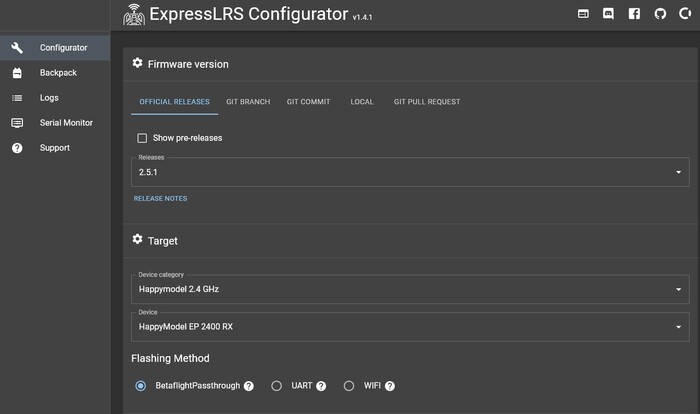Click the website card icon in header

(584, 14)
